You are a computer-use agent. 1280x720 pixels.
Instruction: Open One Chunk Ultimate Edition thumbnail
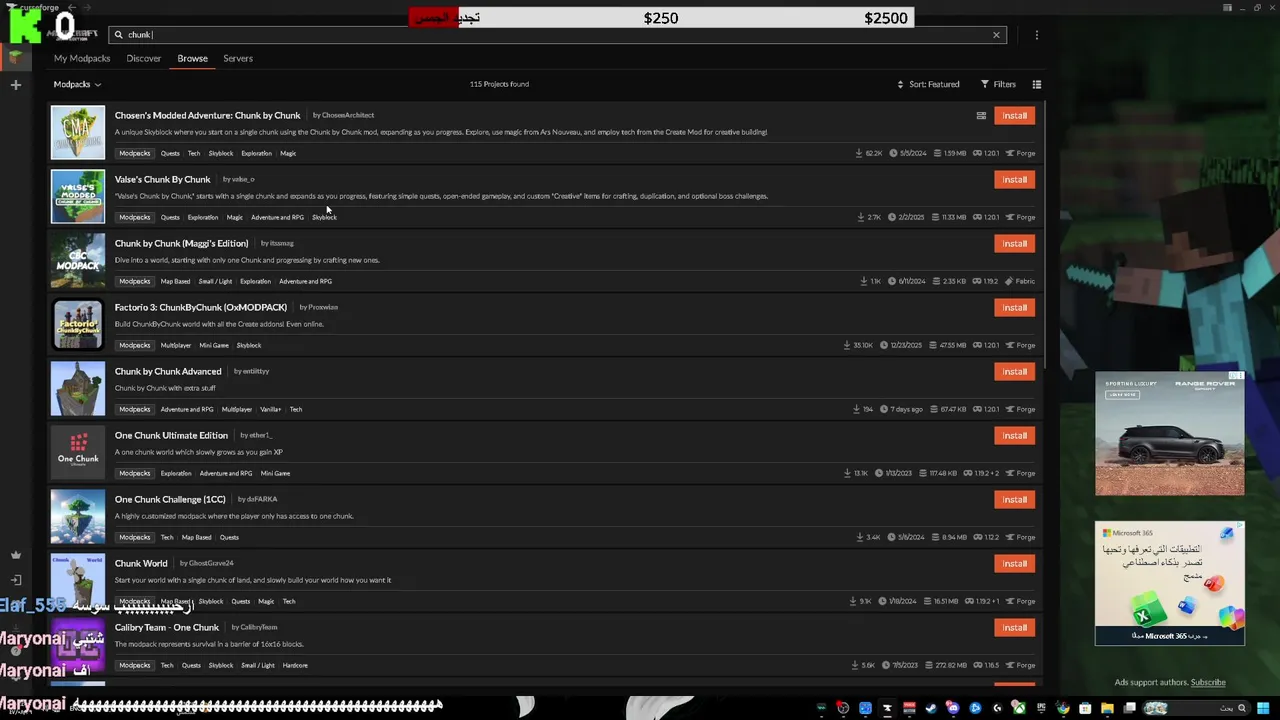pos(78,452)
